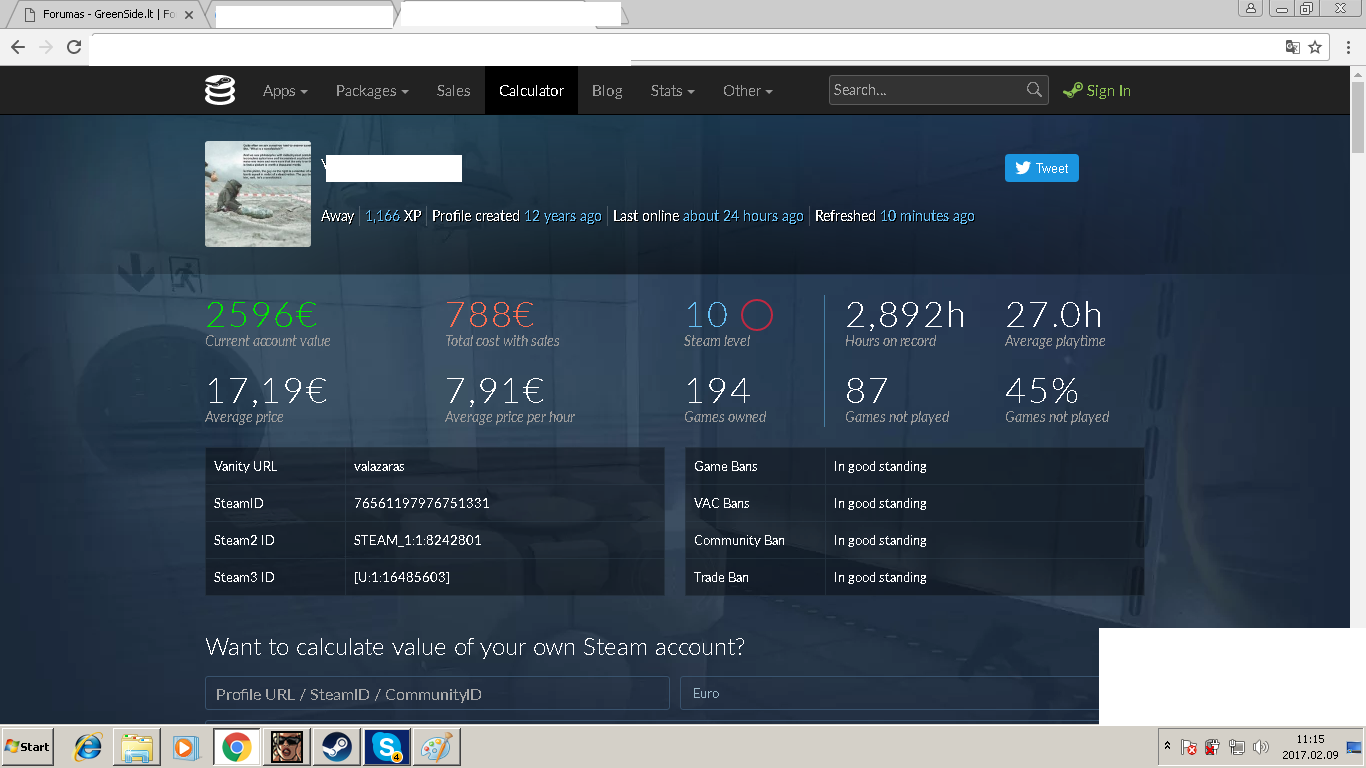1366x768 pixels.
Task: Click the 27.0h average playtime value
Action: pos(1053,315)
